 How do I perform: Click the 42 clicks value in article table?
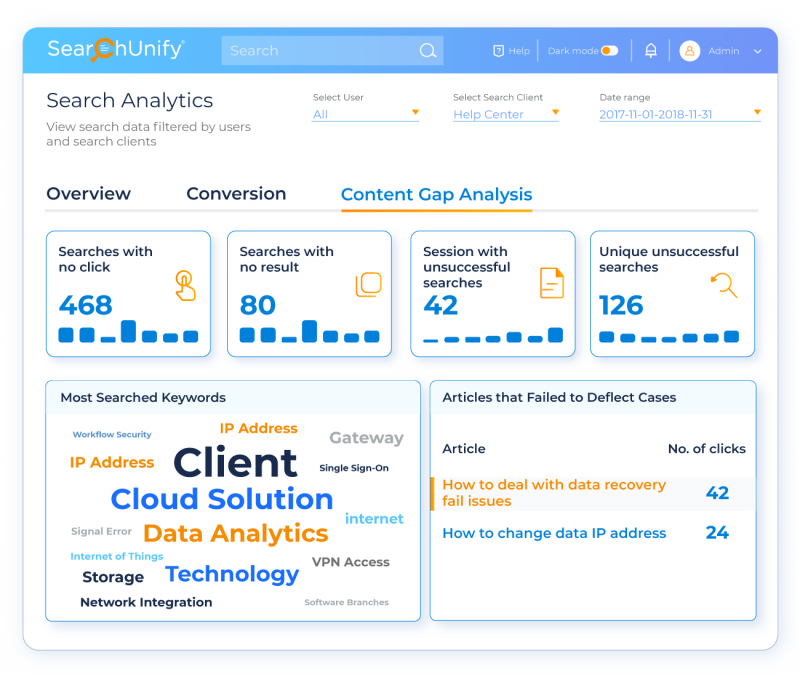(x=717, y=493)
